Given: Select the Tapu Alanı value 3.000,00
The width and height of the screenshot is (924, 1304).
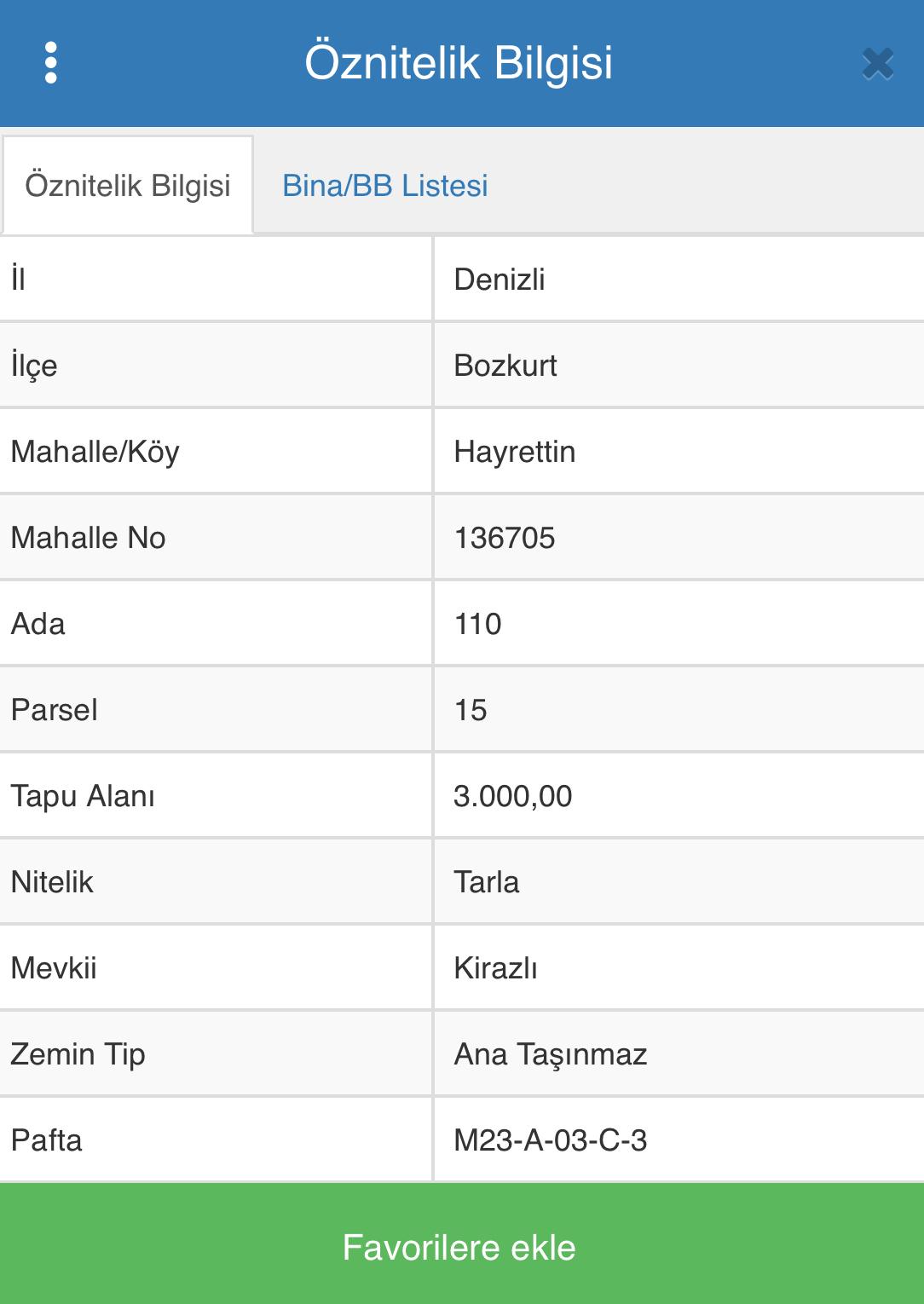Looking at the screenshot, I should [x=513, y=796].
